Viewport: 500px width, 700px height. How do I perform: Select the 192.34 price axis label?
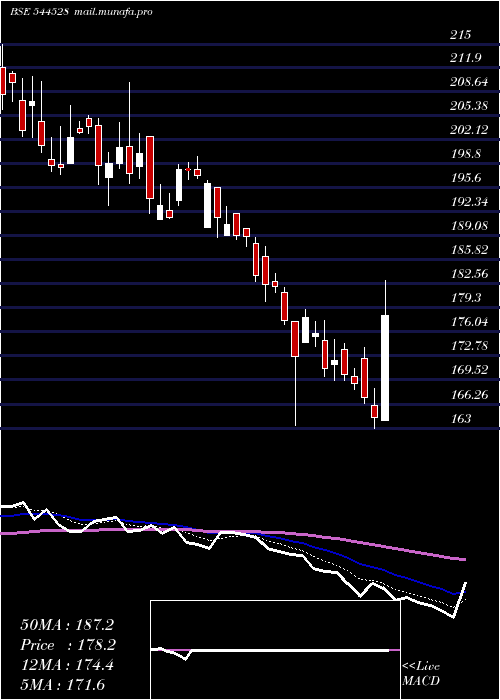pyautogui.click(x=468, y=202)
